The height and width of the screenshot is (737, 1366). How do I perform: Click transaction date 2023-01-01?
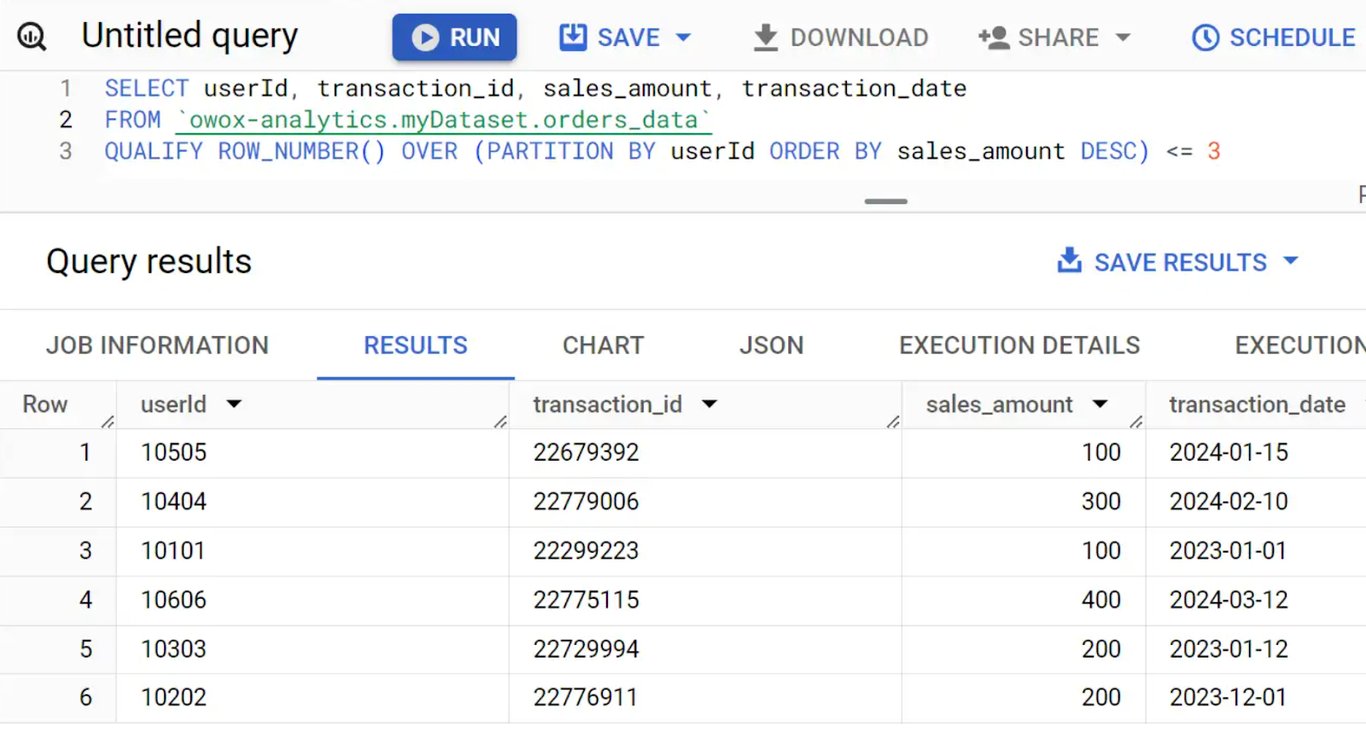[x=1228, y=551]
